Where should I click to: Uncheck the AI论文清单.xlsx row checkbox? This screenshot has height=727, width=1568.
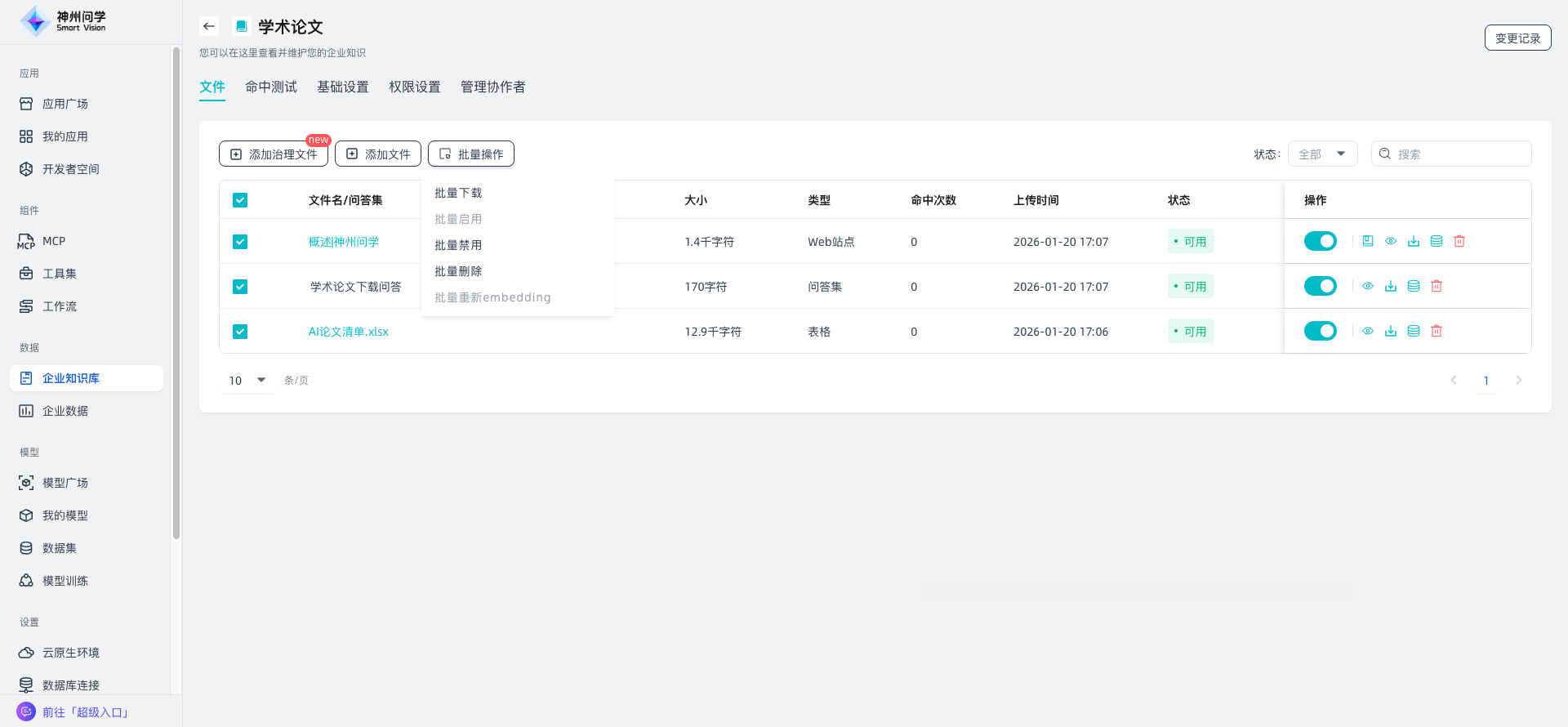point(240,332)
